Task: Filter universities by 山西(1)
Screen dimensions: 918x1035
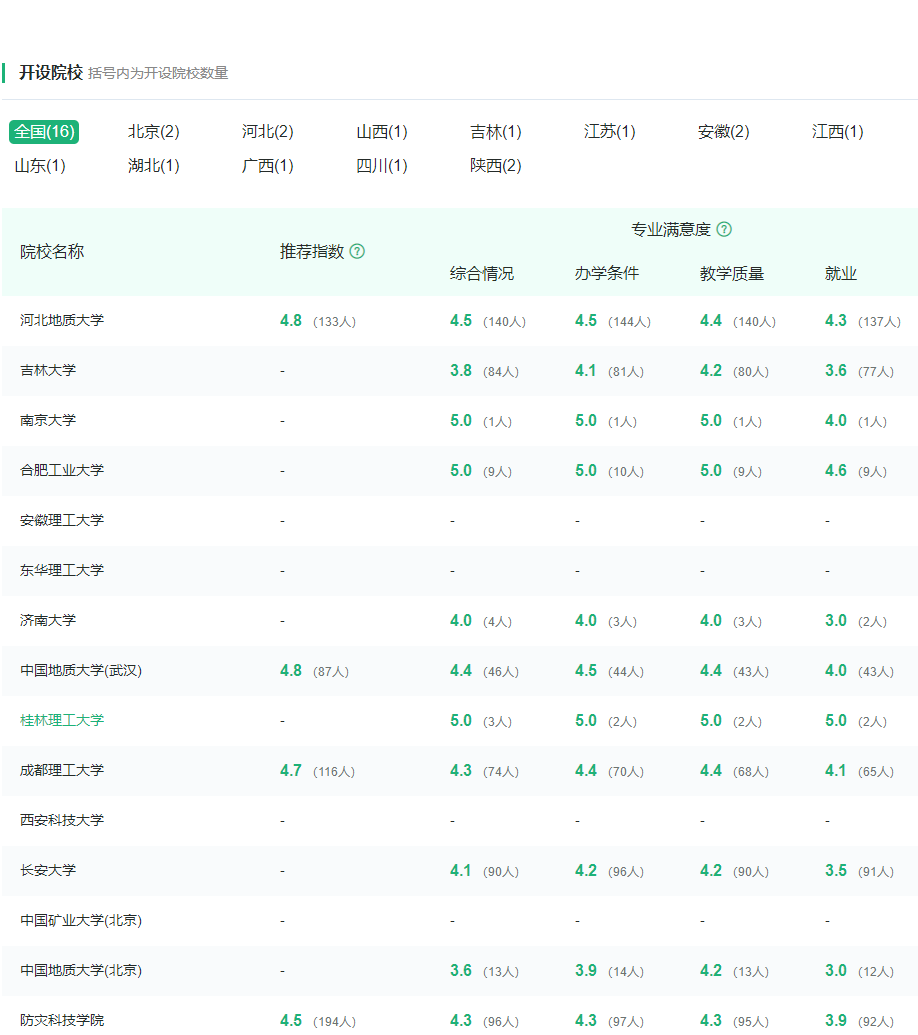Action: 381,131
